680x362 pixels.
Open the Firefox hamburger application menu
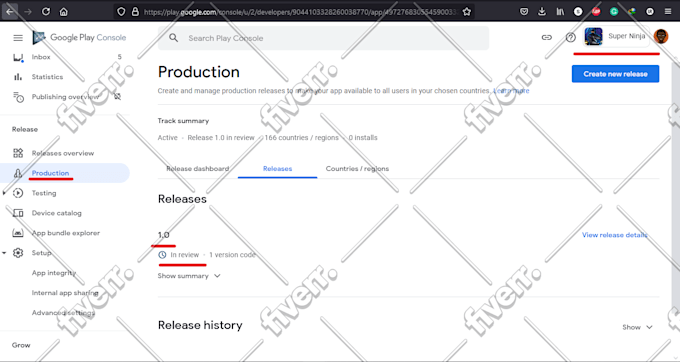coord(668,12)
